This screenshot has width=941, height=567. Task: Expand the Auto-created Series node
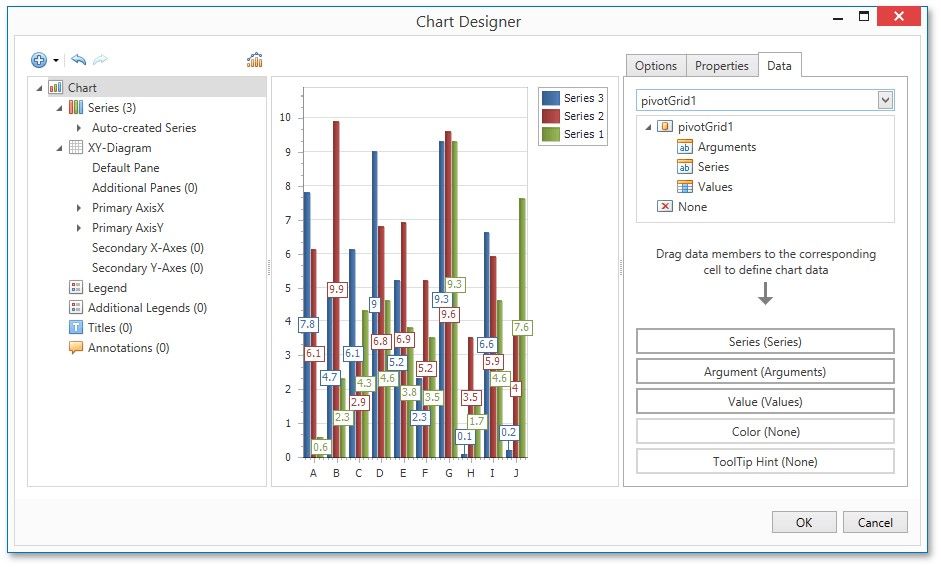[79, 128]
